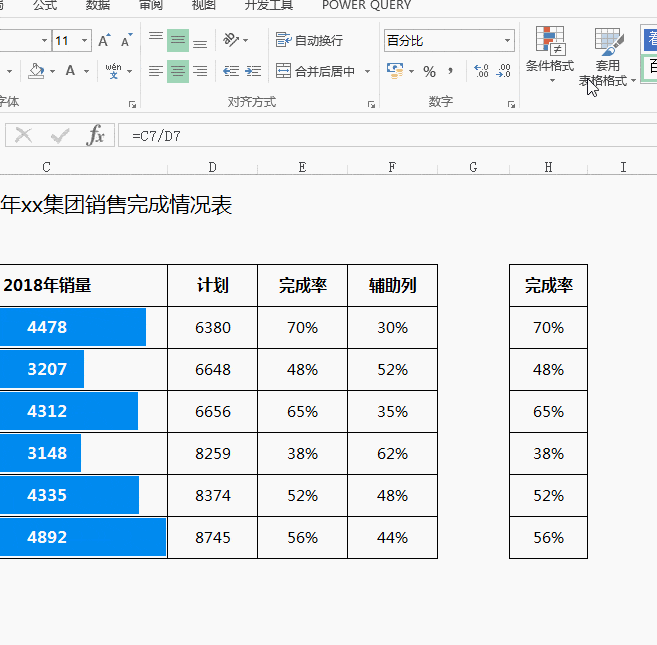Switch to the 数据 ribbon tab

click(98, 5)
